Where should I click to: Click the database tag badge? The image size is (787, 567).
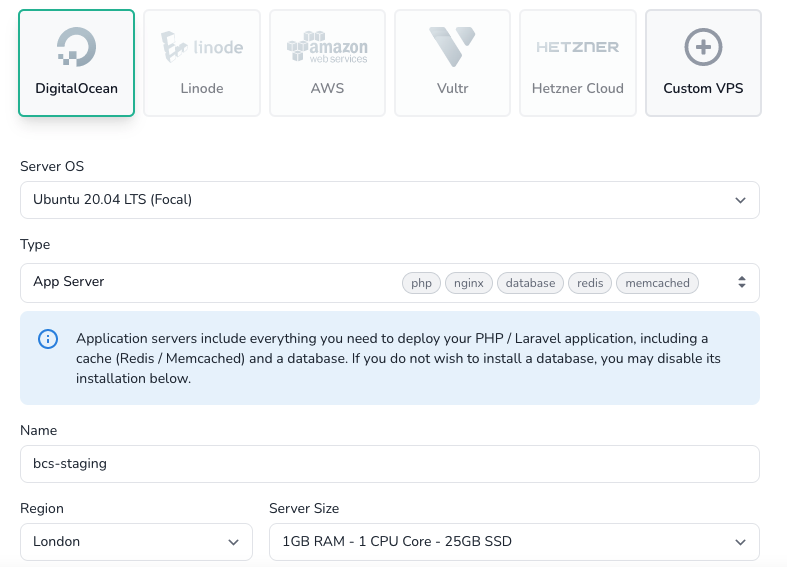[x=530, y=283]
